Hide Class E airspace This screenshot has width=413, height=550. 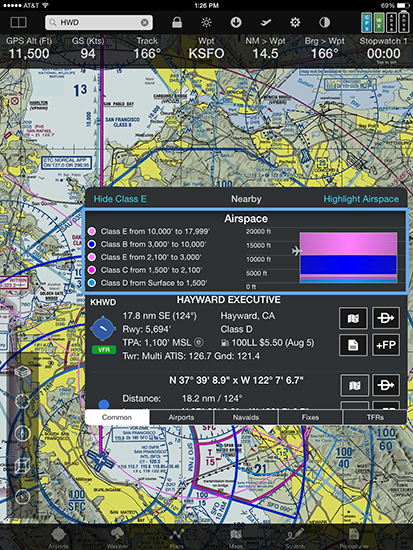click(x=120, y=199)
